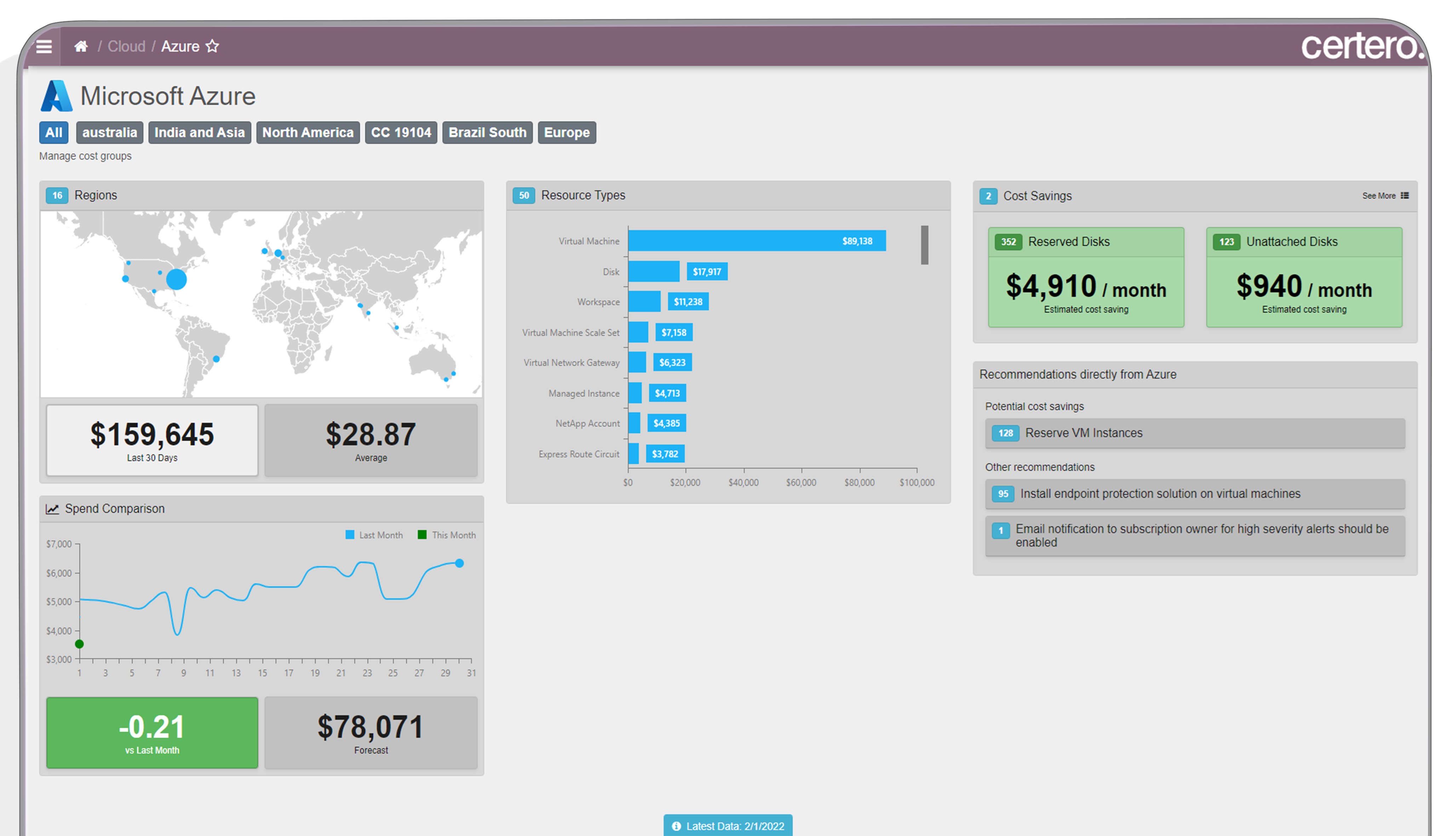Screen dimensions: 1456x836
Task: Click the 50 Resource Types badge
Action: pos(524,195)
